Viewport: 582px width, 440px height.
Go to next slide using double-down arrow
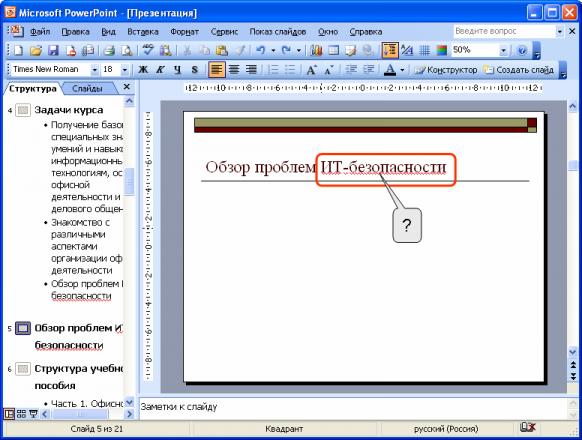click(x=572, y=376)
